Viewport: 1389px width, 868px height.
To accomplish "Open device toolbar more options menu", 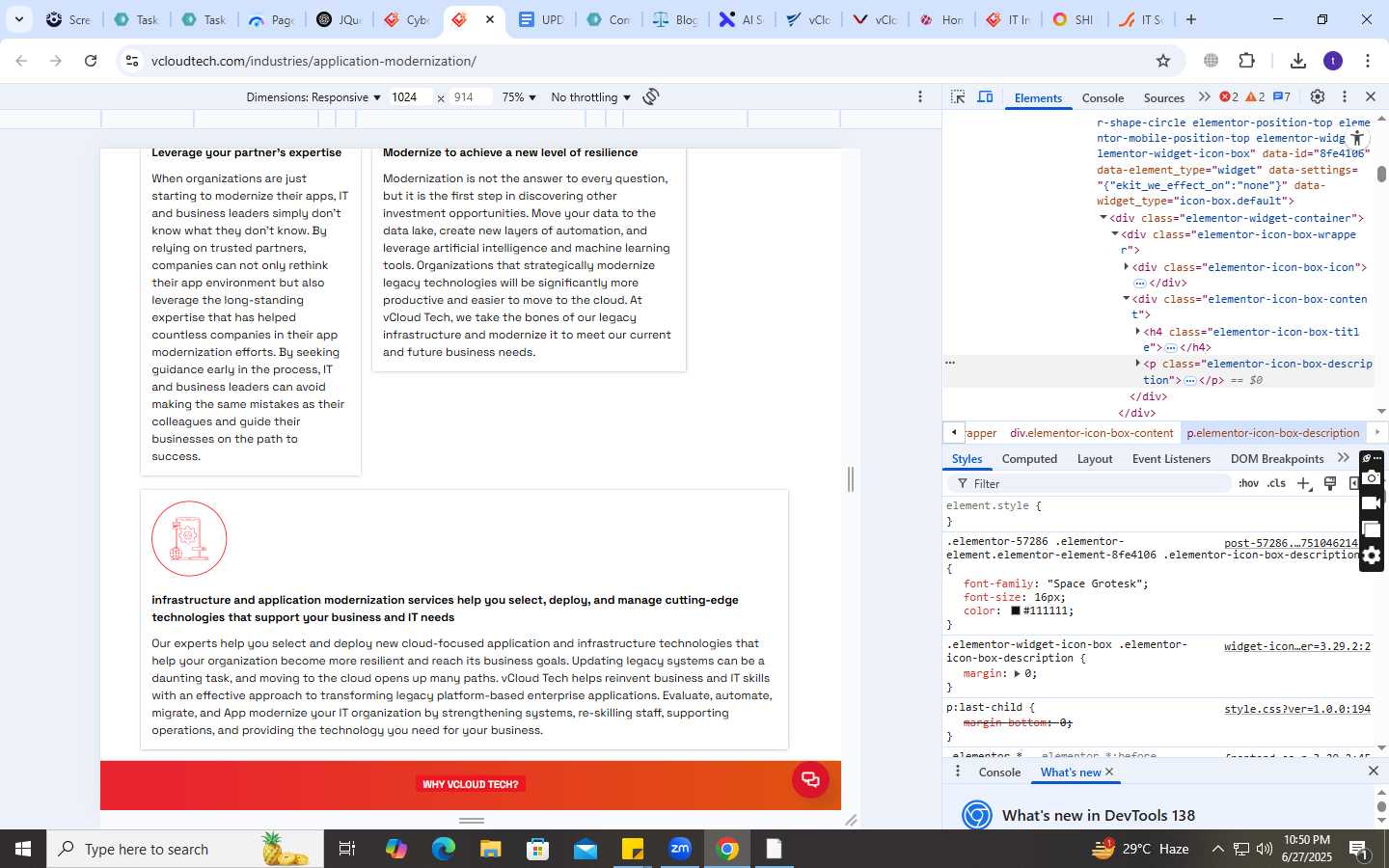I will tap(920, 96).
